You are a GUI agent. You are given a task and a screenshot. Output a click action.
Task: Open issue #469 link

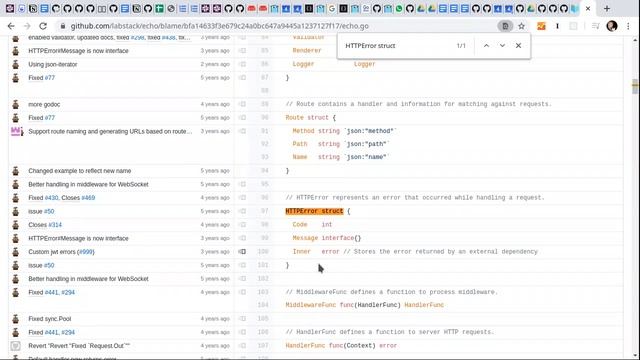click(88, 198)
